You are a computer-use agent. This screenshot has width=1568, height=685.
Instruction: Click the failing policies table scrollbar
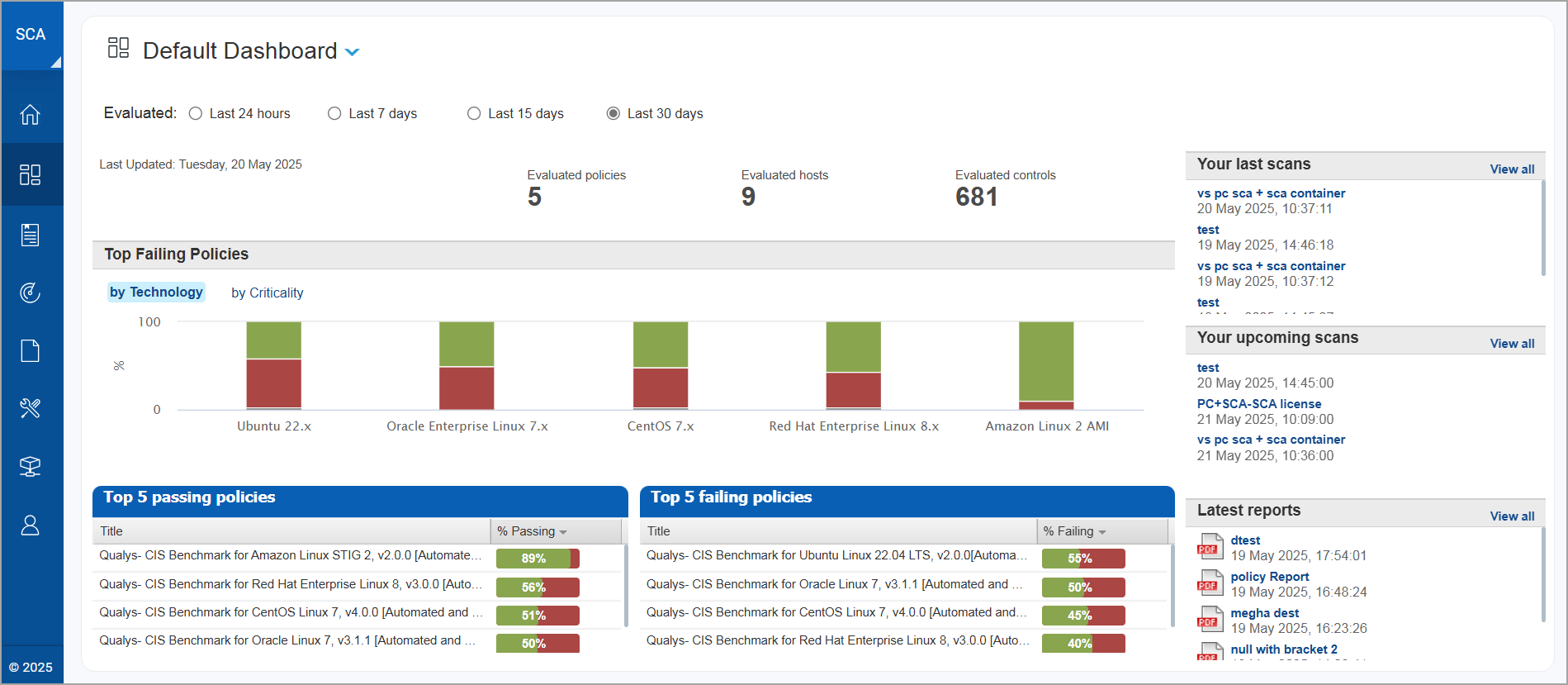tap(1172, 587)
